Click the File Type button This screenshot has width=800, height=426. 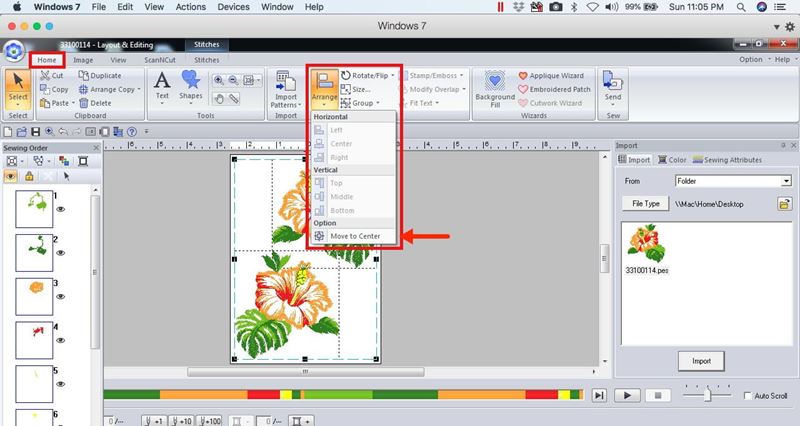[644, 204]
